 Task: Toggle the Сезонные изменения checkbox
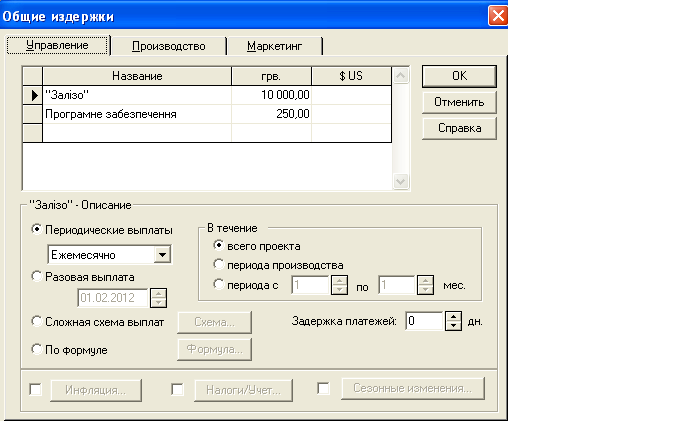point(323,388)
